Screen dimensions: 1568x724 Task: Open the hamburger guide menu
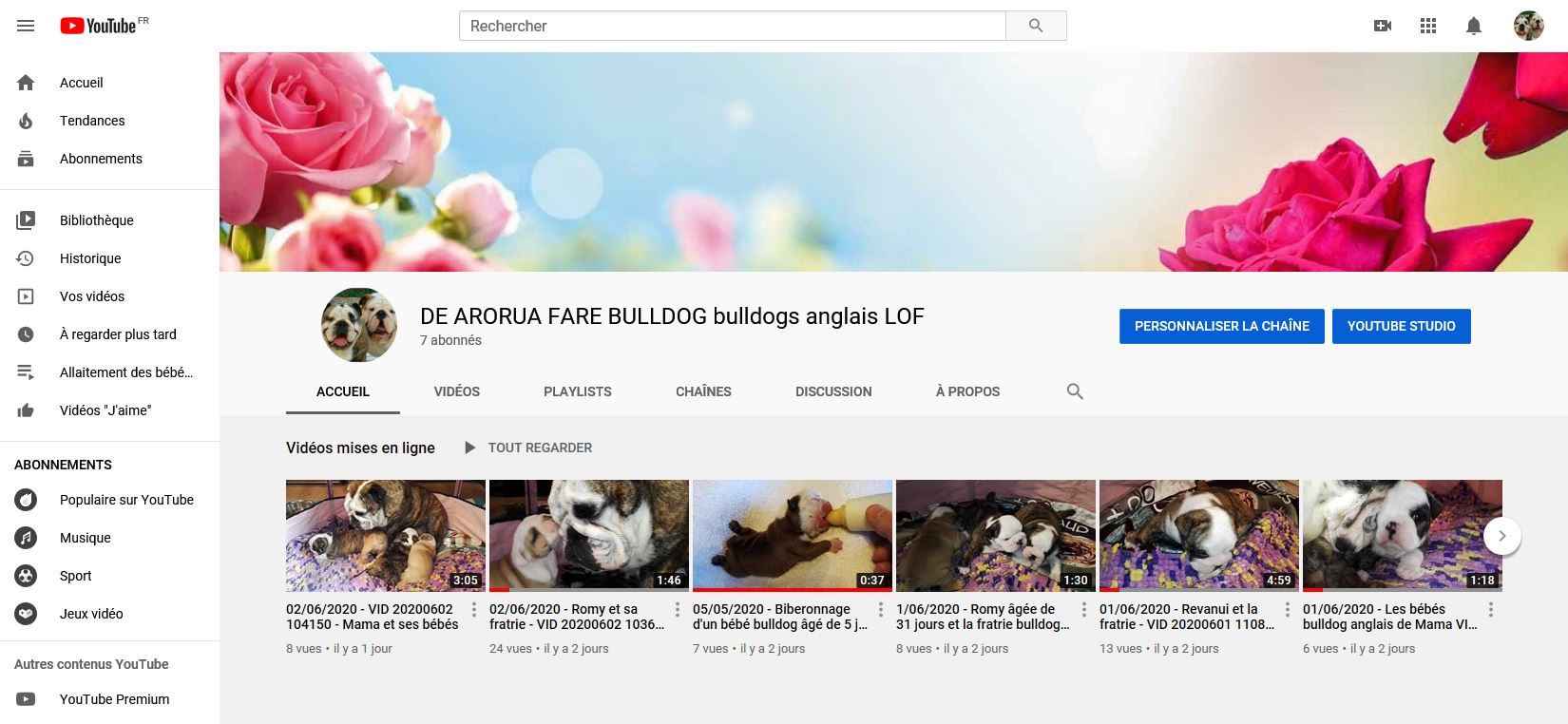click(x=26, y=26)
